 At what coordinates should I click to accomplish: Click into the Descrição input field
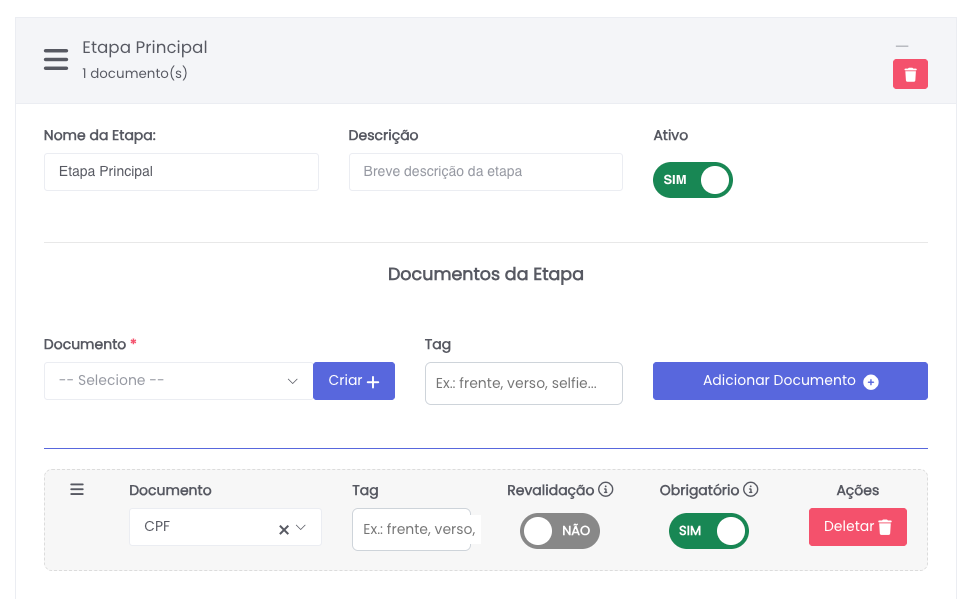pyautogui.click(x=485, y=172)
